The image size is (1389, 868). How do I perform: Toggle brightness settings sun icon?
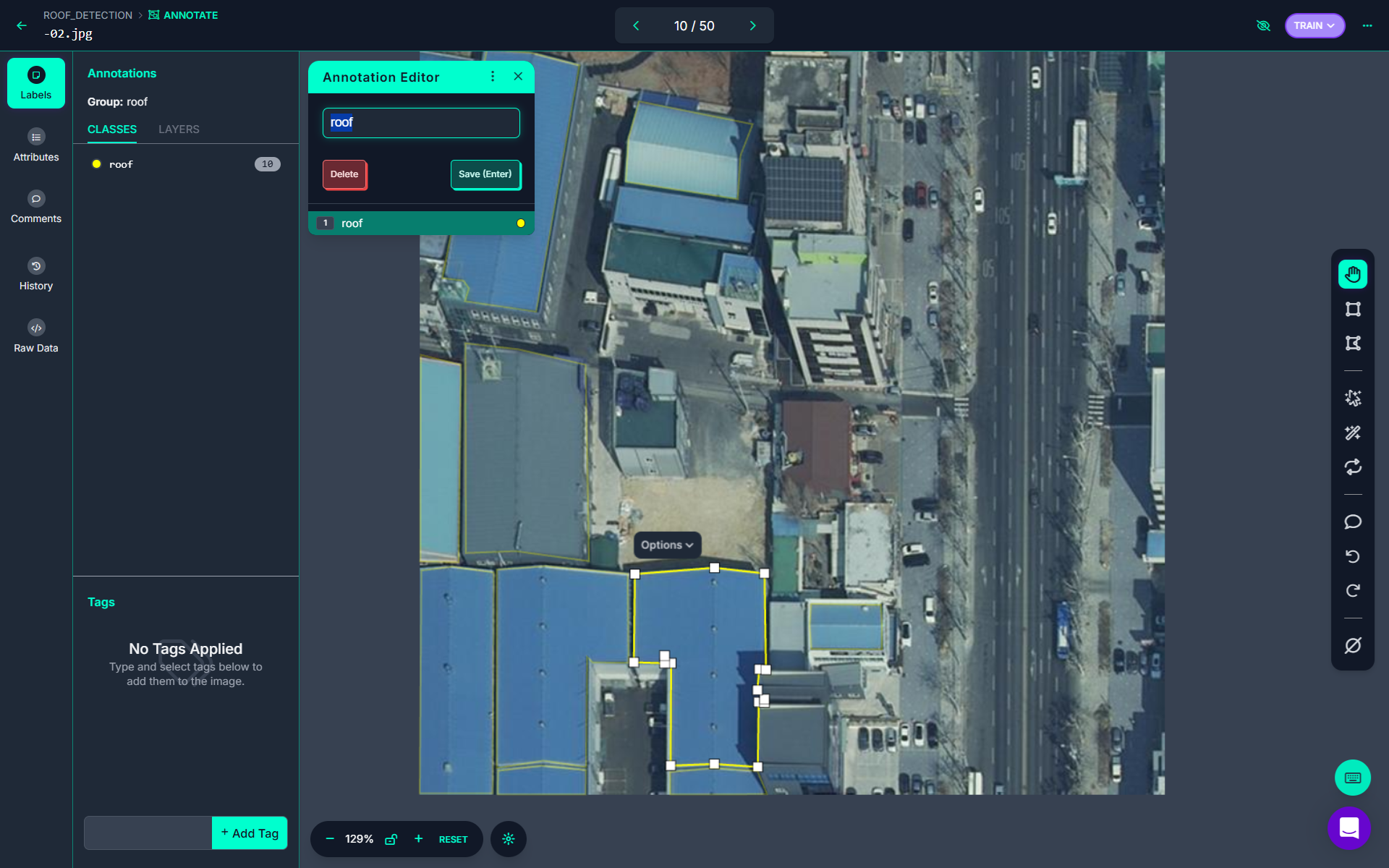coord(508,839)
